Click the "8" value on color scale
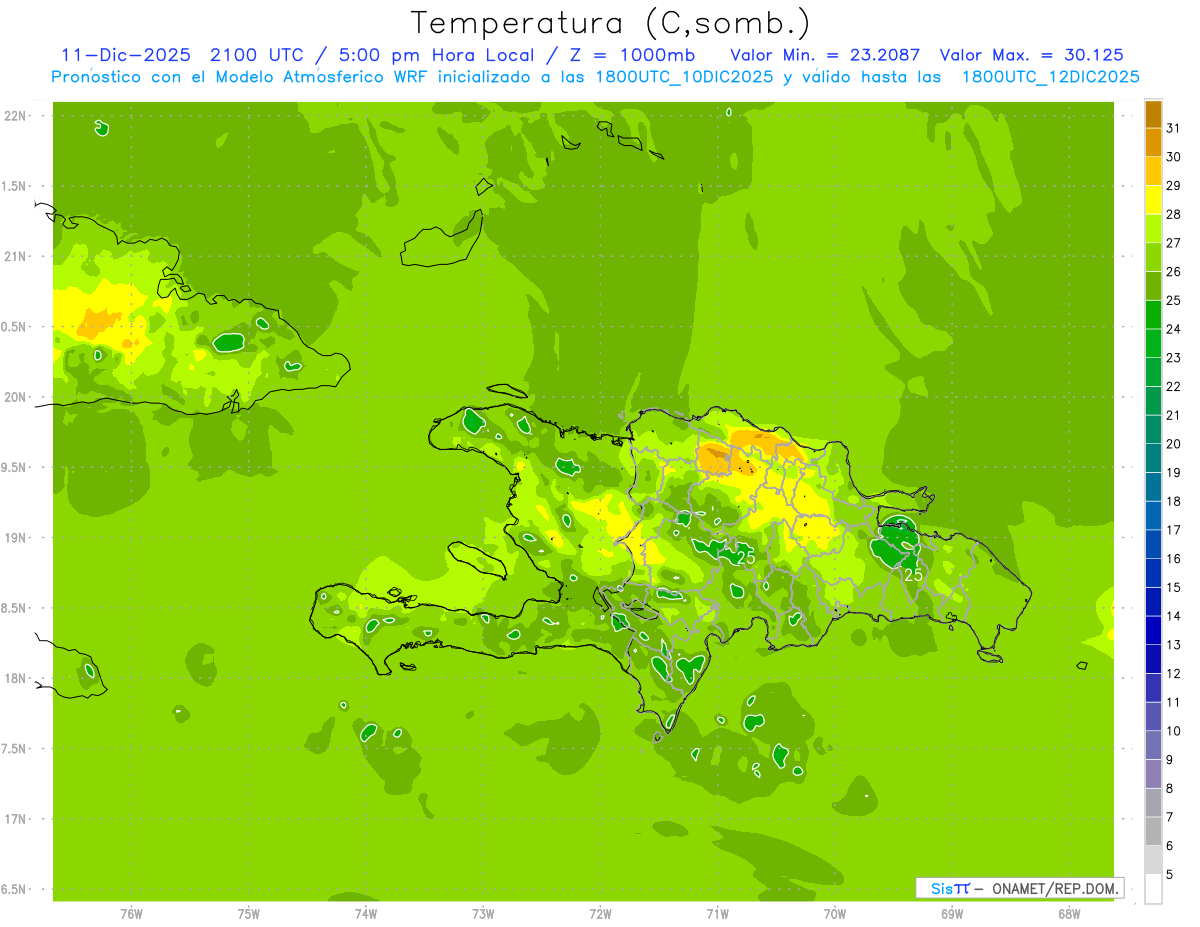The height and width of the screenshot is (927, 1200). (1170, 789)
